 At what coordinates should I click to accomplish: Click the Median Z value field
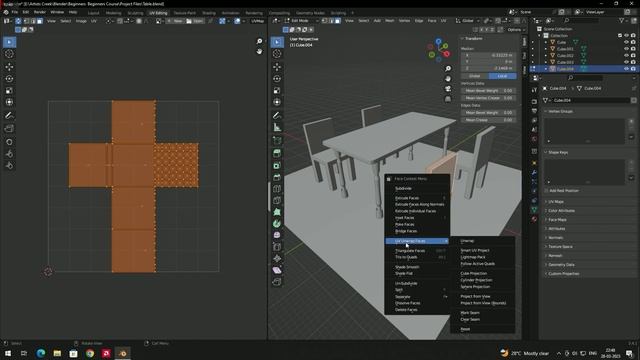(489, 68)
